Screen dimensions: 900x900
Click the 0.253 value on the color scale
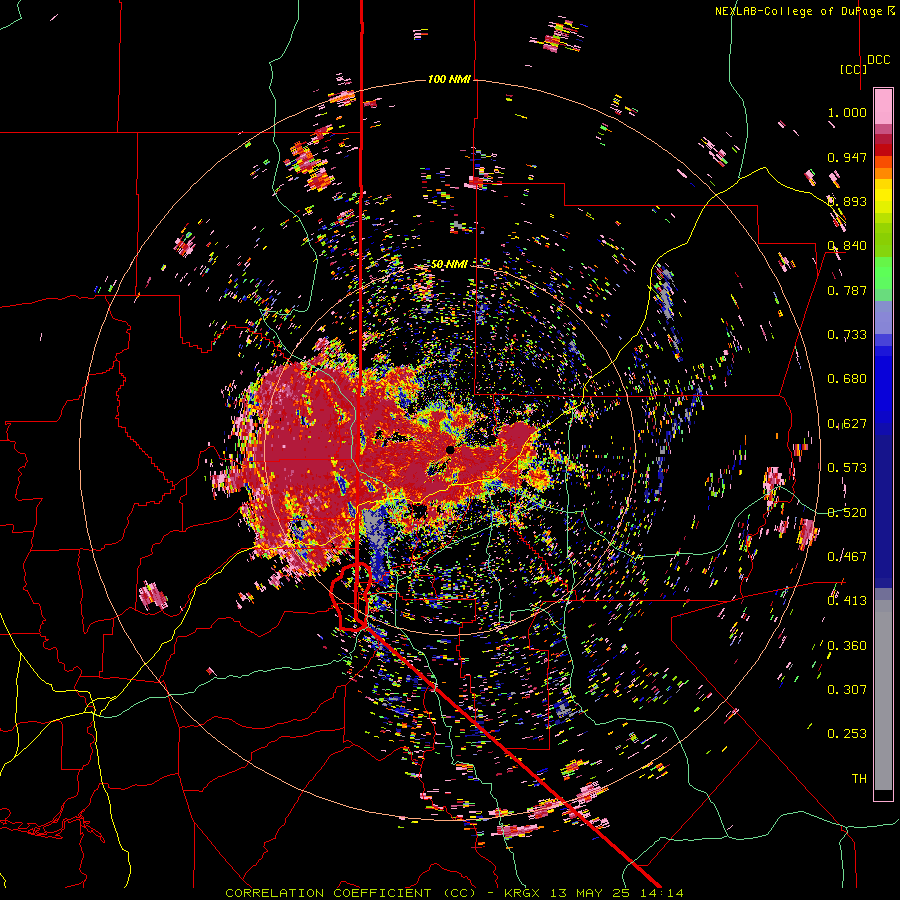(x=847, y=734)
